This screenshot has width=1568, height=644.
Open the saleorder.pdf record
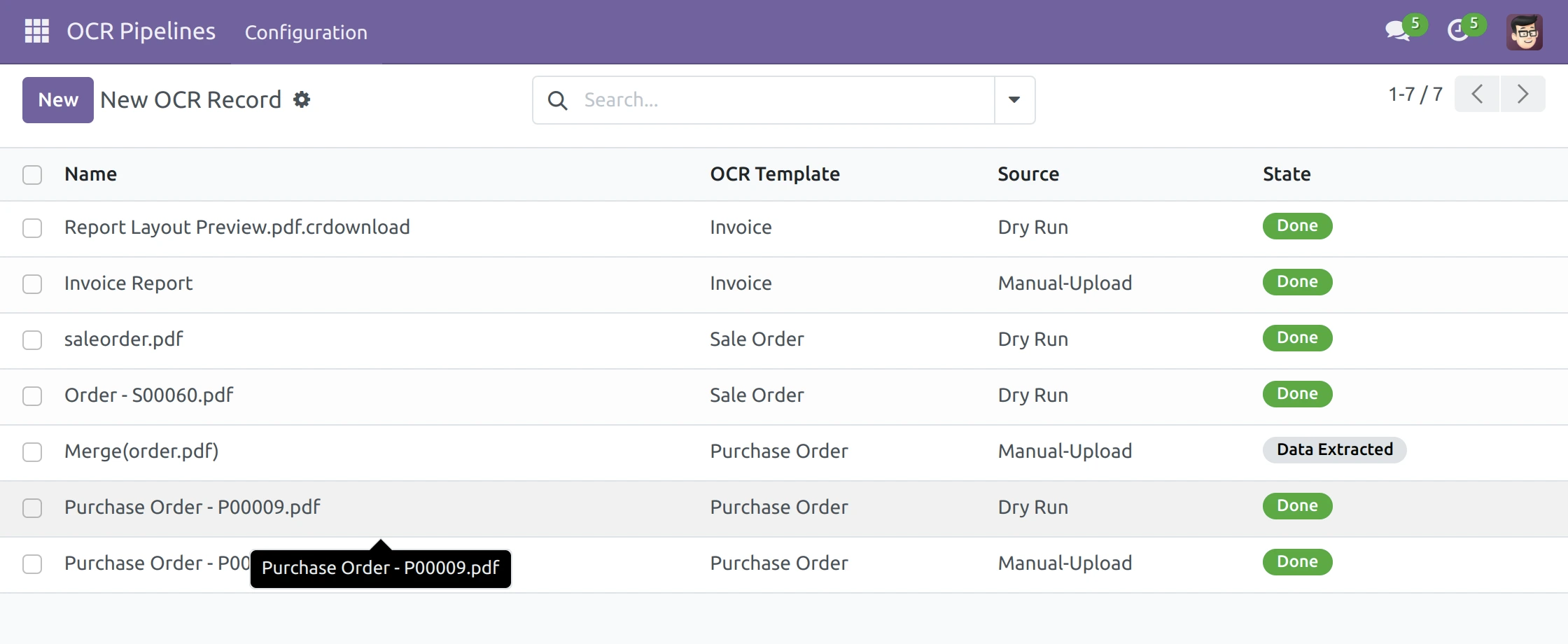tap(123, 339)
